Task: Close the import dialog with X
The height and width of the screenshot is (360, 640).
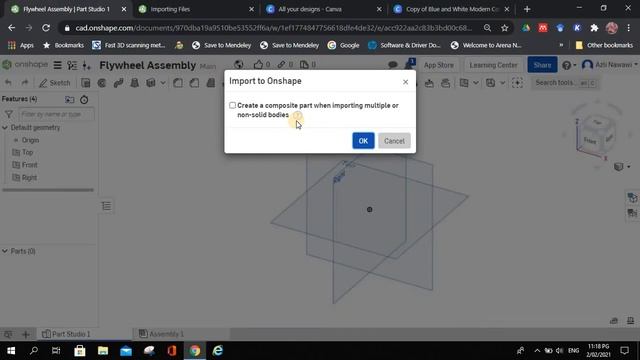Action: [x=405, y=82]
